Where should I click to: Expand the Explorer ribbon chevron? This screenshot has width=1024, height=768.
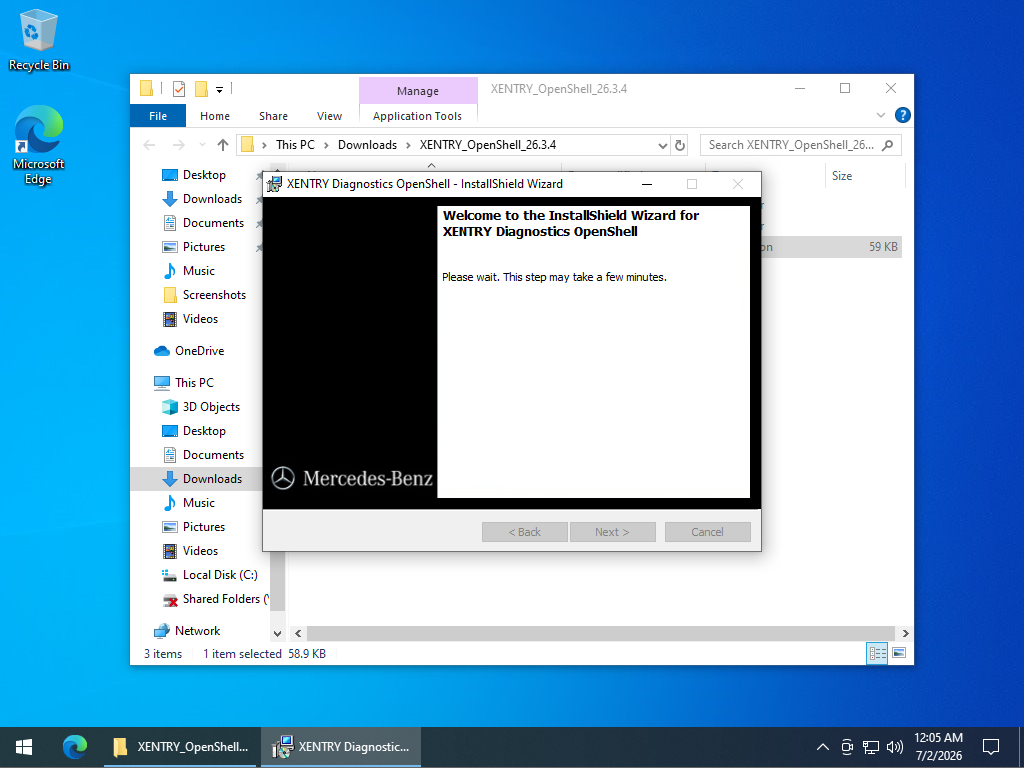coord(881,116)
